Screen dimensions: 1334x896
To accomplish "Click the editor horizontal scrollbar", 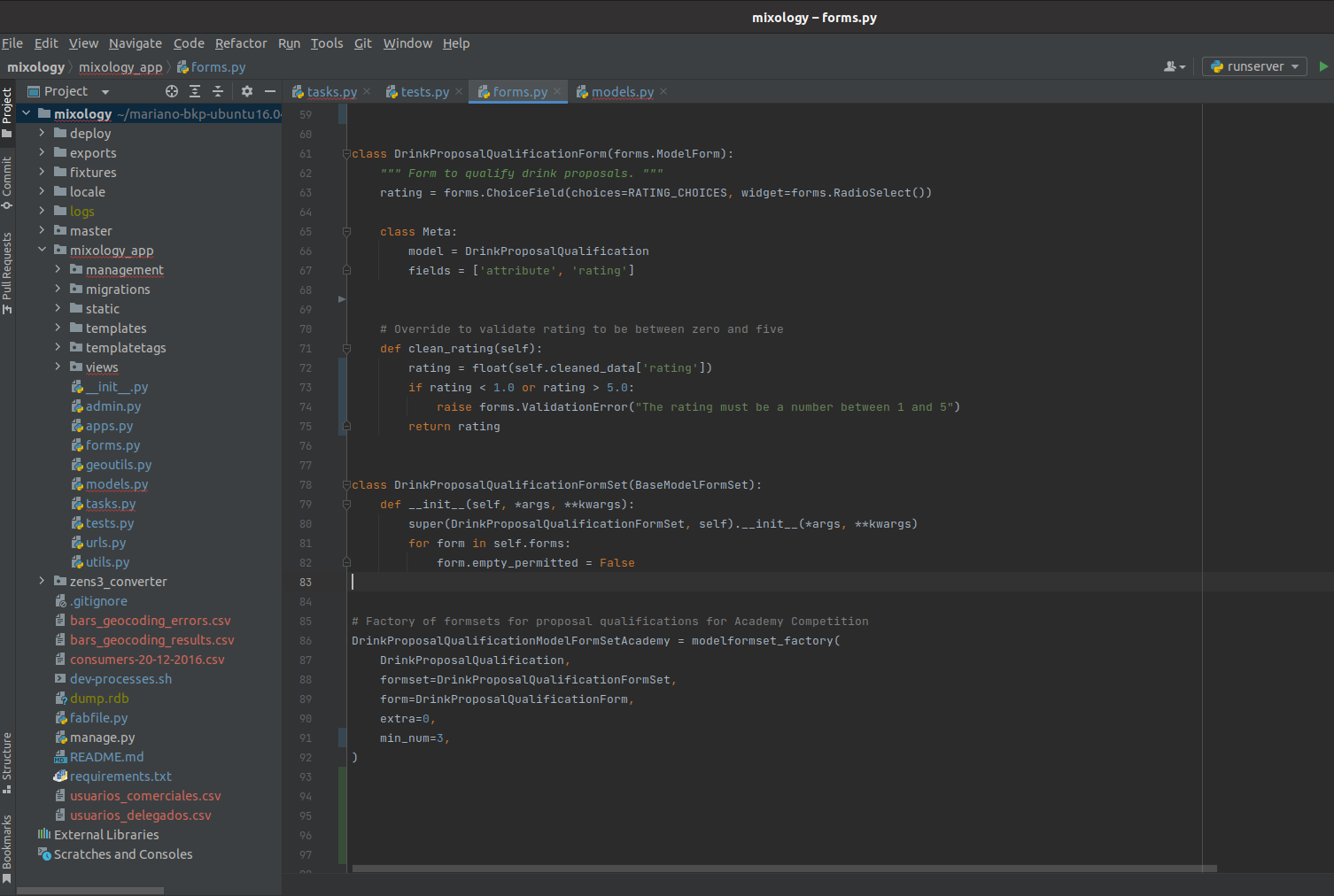I will pyautogui.click(x=784, y=869).
